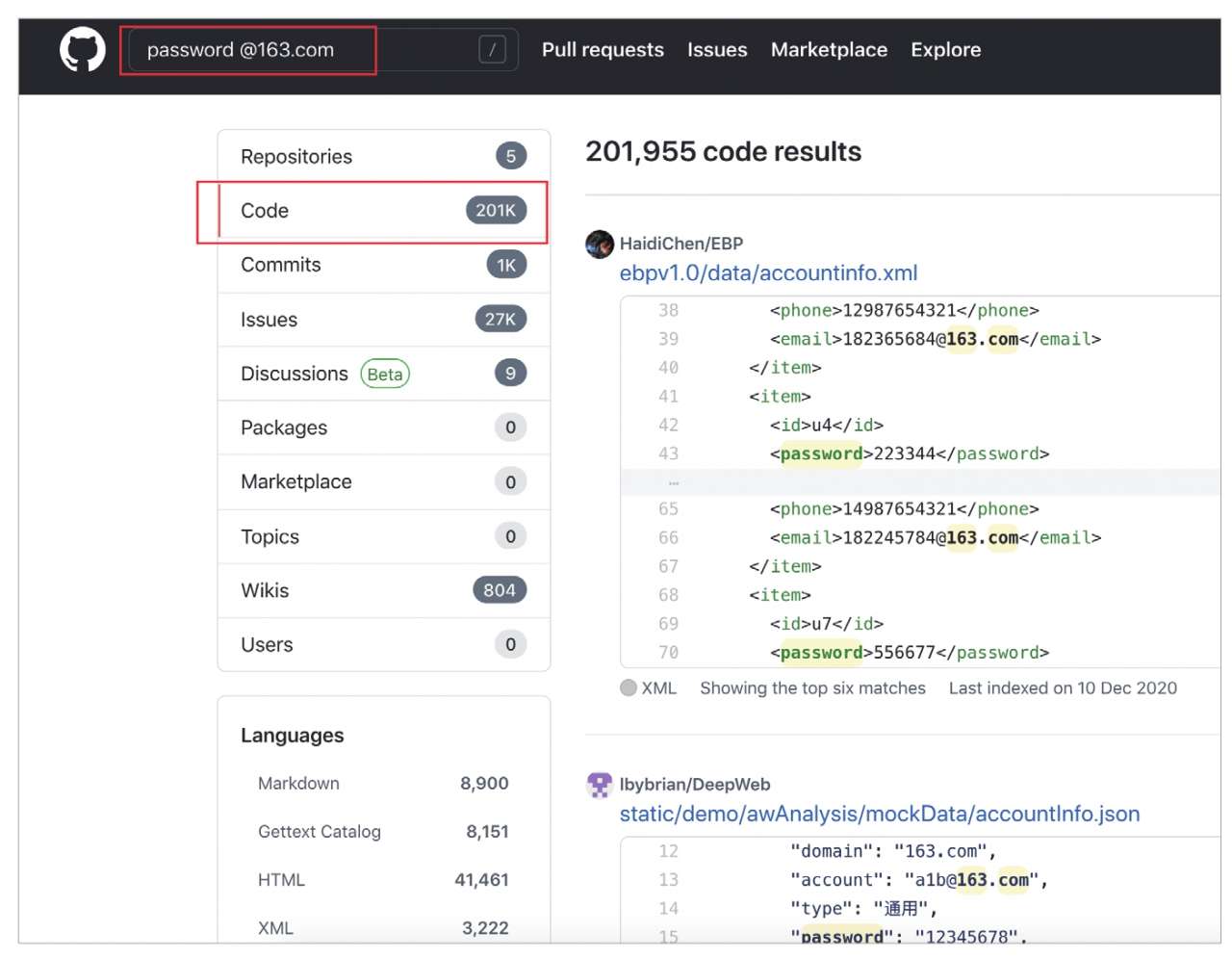Click 'Last indexed on 10 Dec 2020' text

coord(1063,687)
